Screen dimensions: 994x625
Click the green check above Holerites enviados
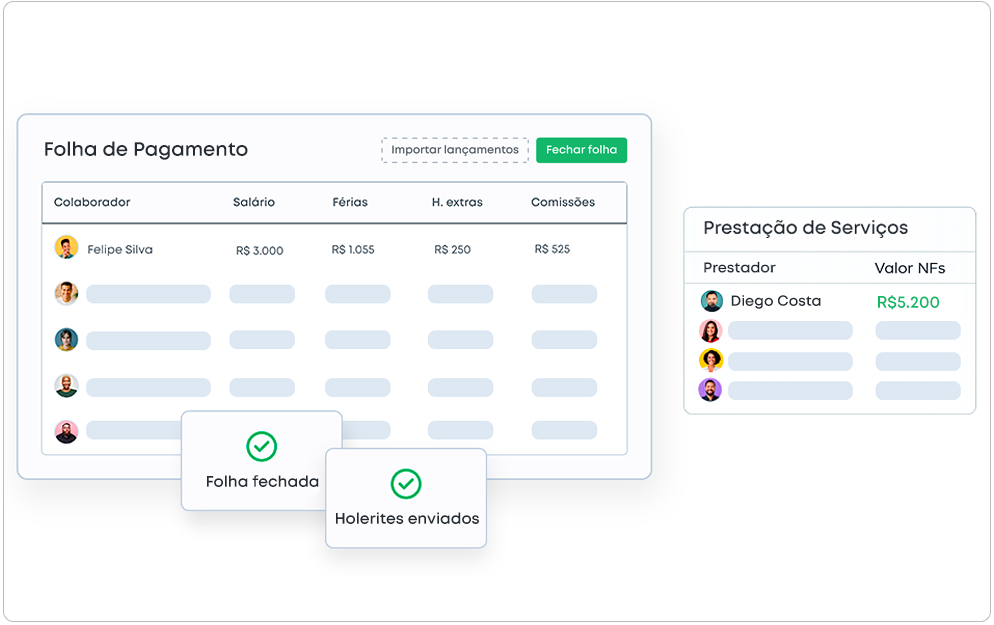tap(405, 484)
